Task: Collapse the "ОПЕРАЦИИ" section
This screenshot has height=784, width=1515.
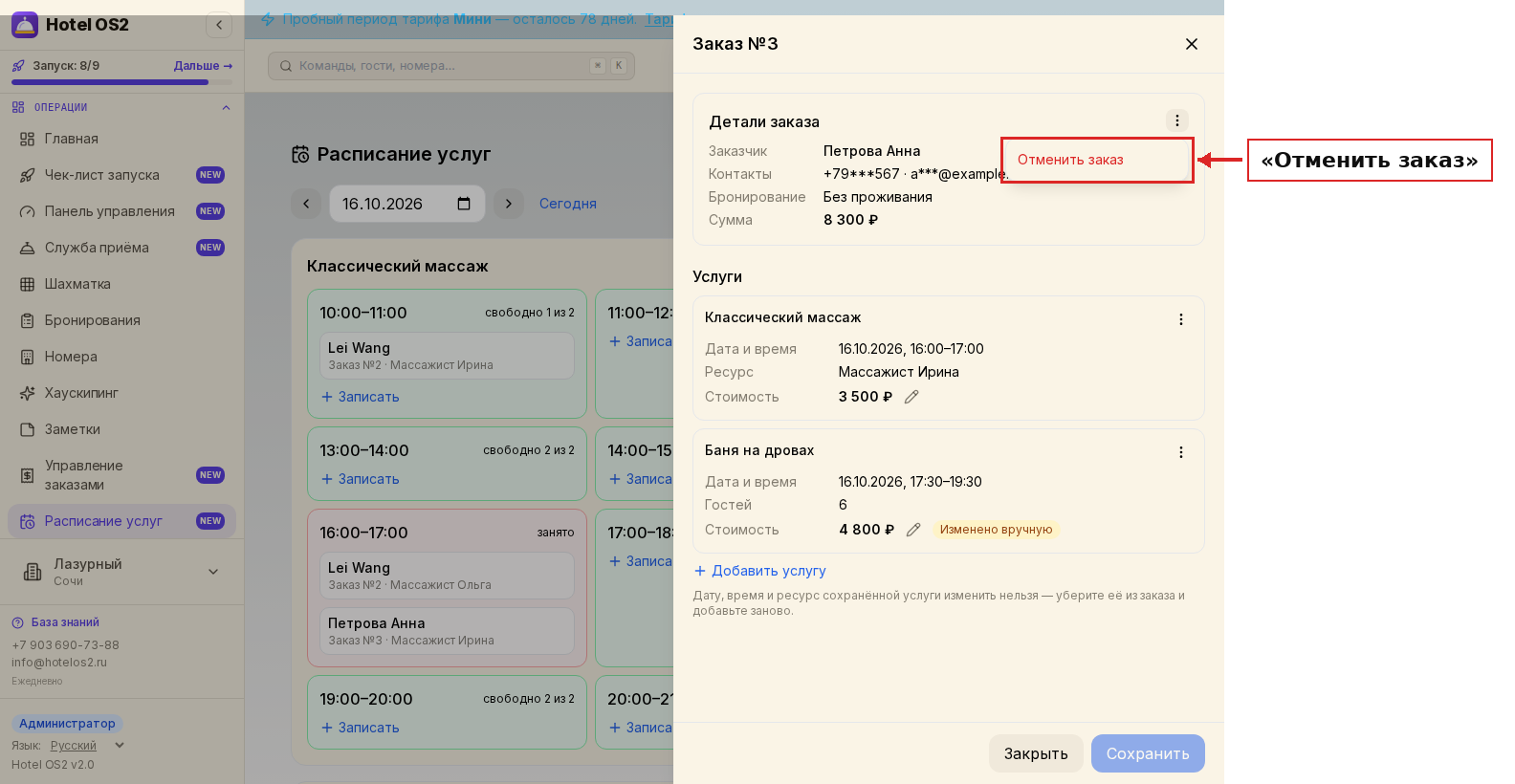Action: (226, 107)
